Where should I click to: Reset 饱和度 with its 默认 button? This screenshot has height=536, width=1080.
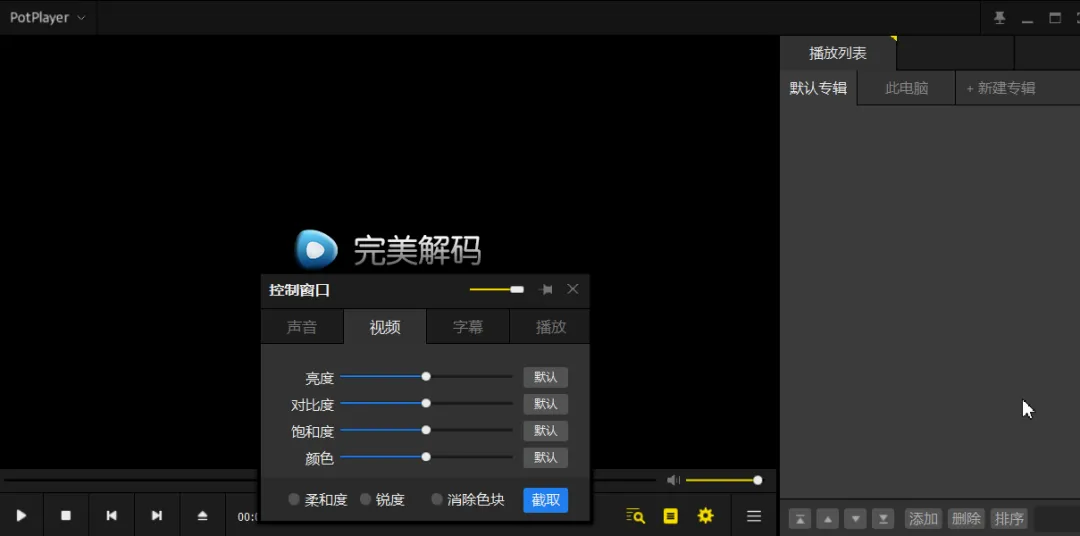tap(546, 431)
